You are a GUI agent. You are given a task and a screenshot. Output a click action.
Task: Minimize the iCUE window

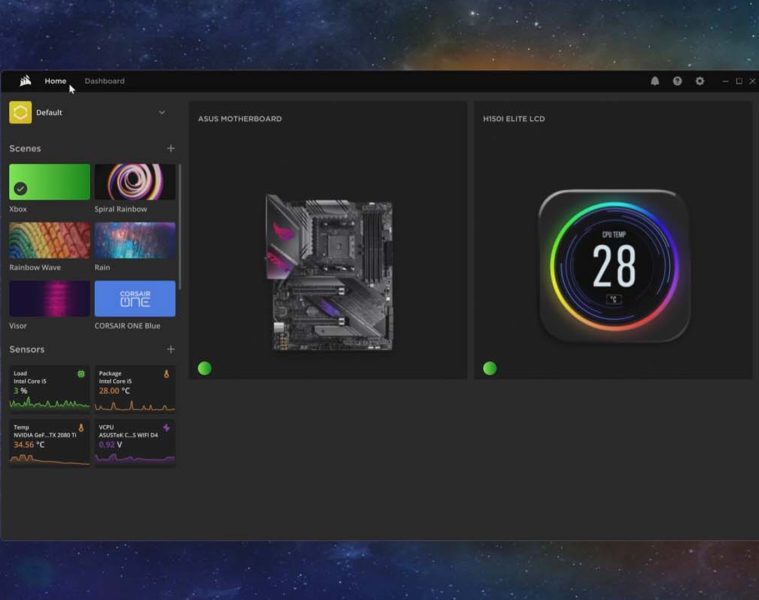click(725, 81)
